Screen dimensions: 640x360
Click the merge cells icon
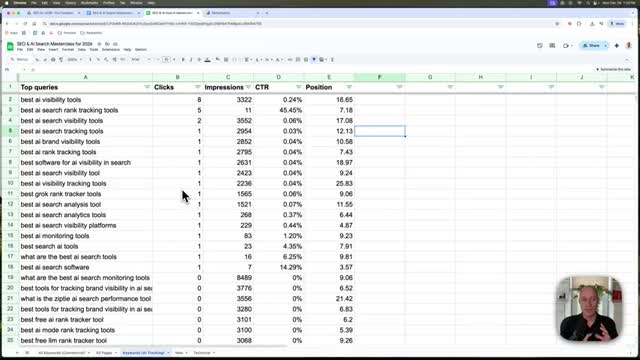pyautogui.click(x=235, y=60)
